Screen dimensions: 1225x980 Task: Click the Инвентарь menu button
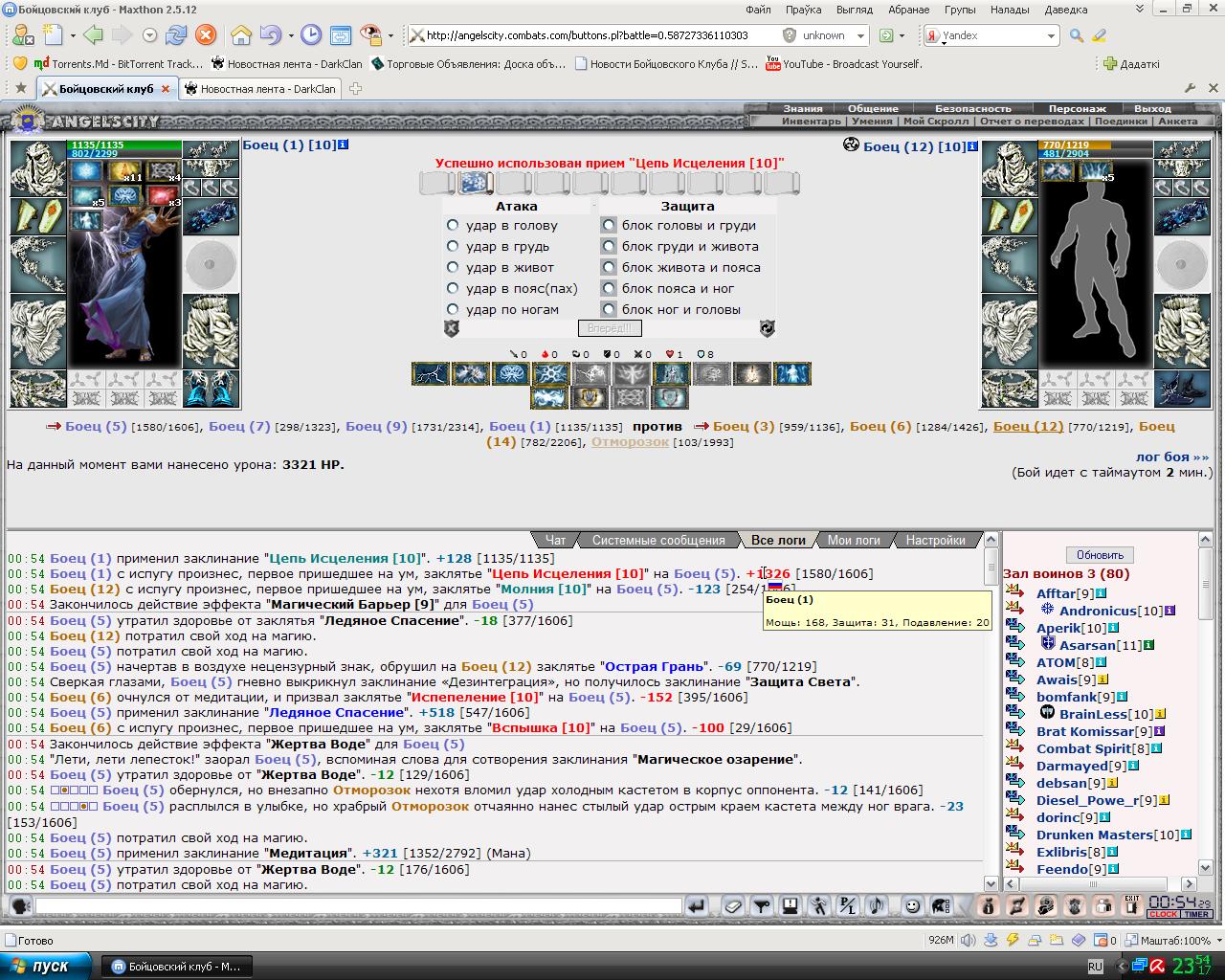(811, 122)
